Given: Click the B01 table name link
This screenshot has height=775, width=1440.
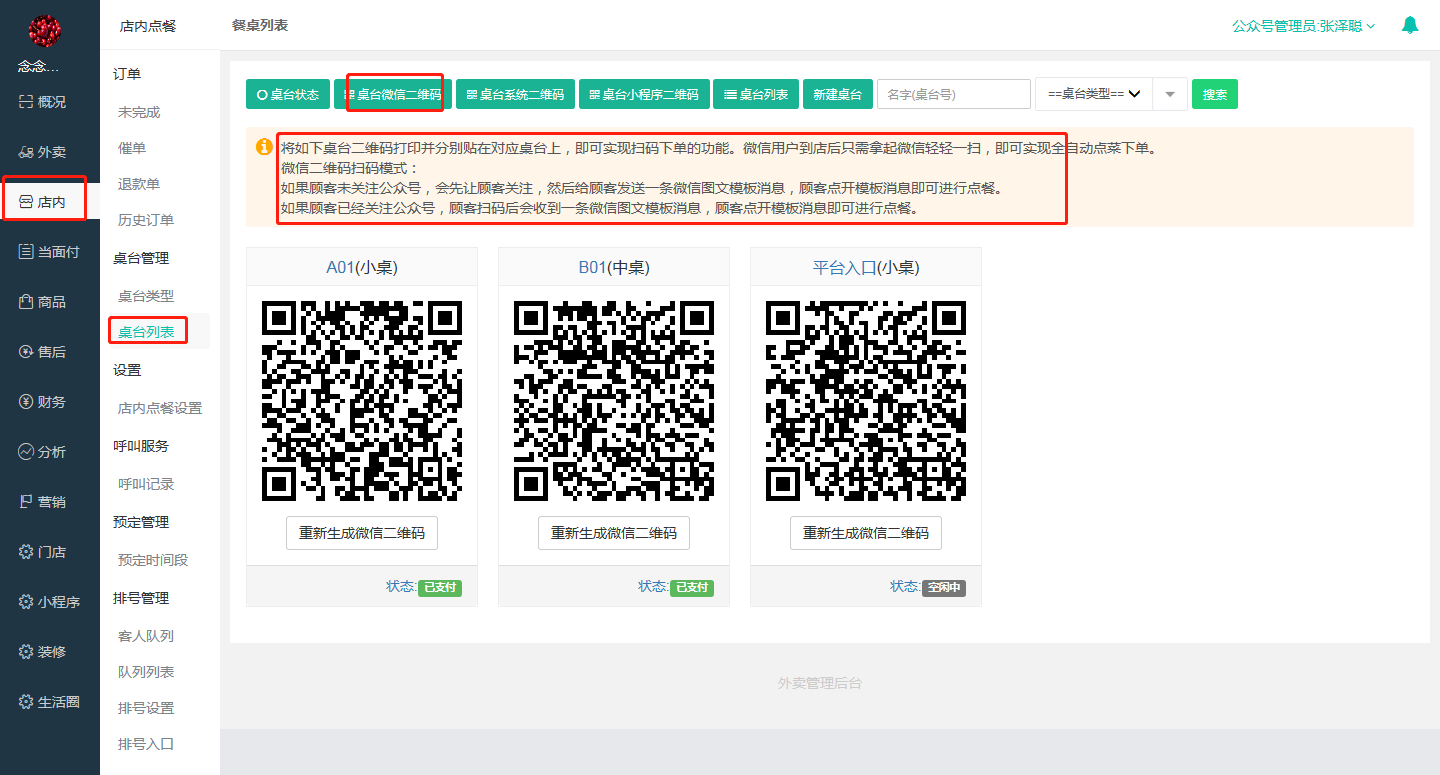Looking at the screenshot, I should click(x=594, y=267).
